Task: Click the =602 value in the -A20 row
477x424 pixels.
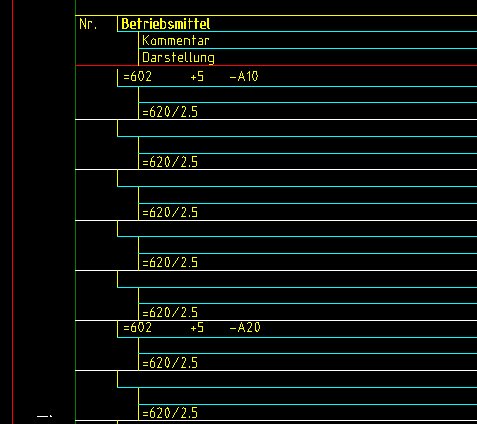Action: click(x=137, y=327)
